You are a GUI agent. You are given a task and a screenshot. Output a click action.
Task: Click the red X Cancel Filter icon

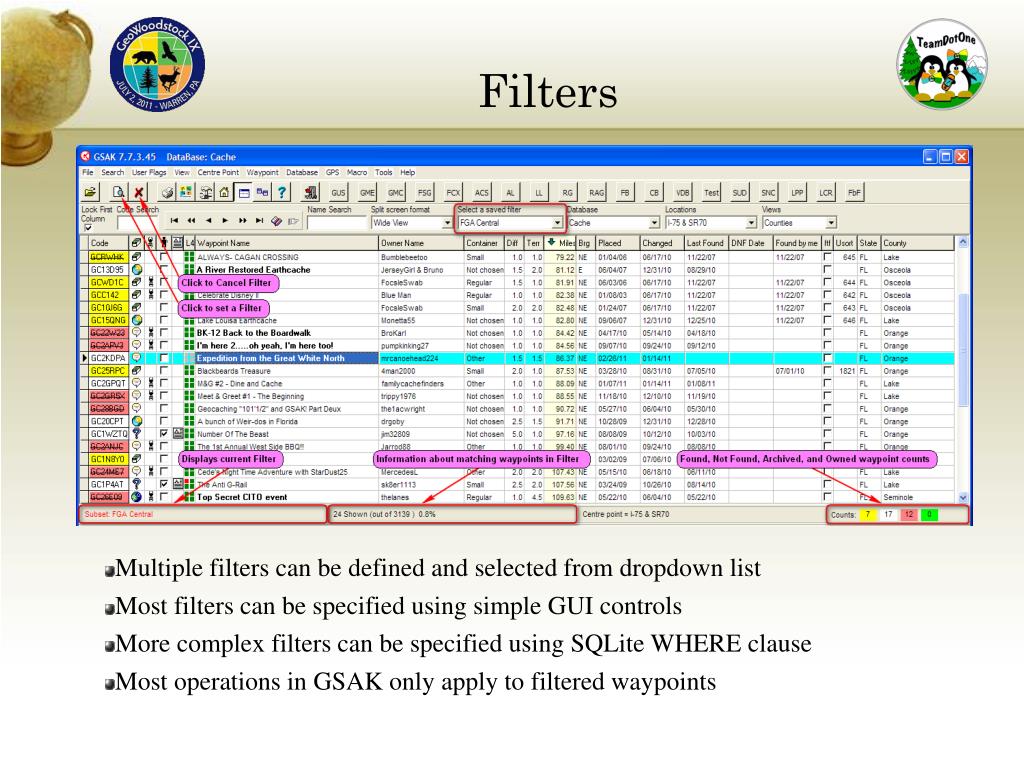pyautogui.click(x=138, y=192)
